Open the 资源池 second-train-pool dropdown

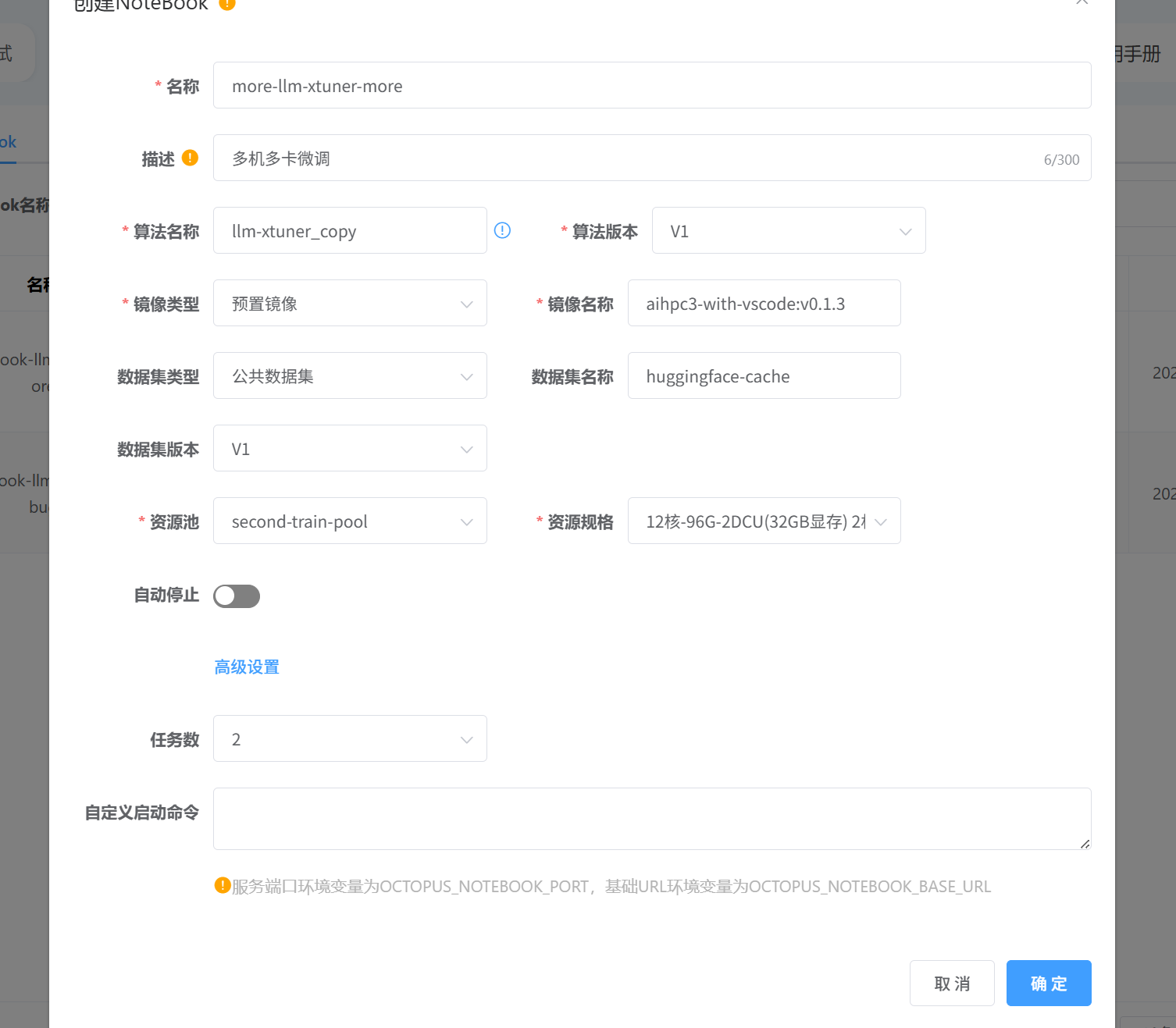coord(350,521)
